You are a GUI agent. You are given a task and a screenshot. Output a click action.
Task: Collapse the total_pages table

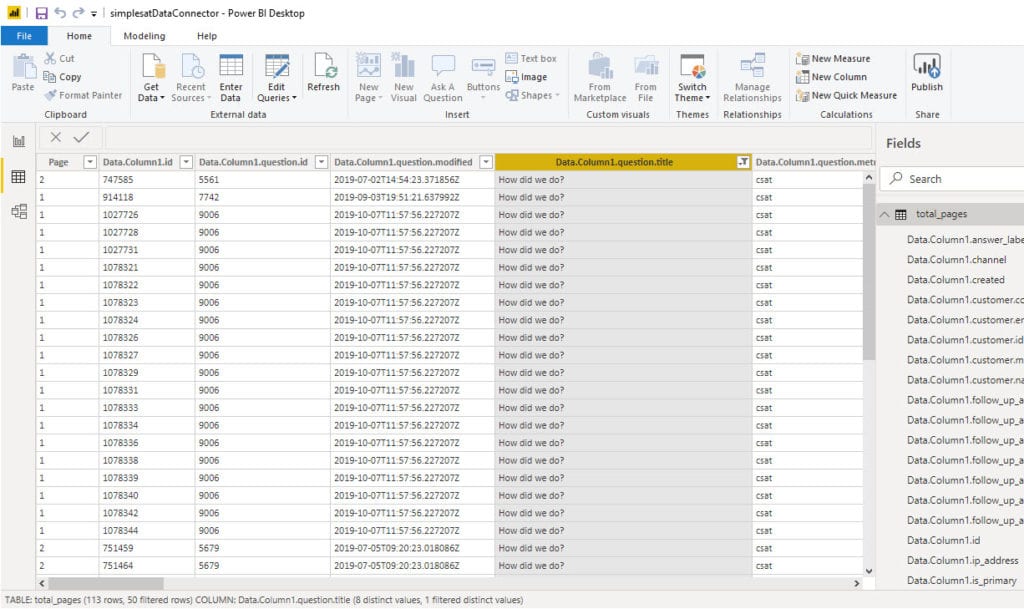(884, 213)
